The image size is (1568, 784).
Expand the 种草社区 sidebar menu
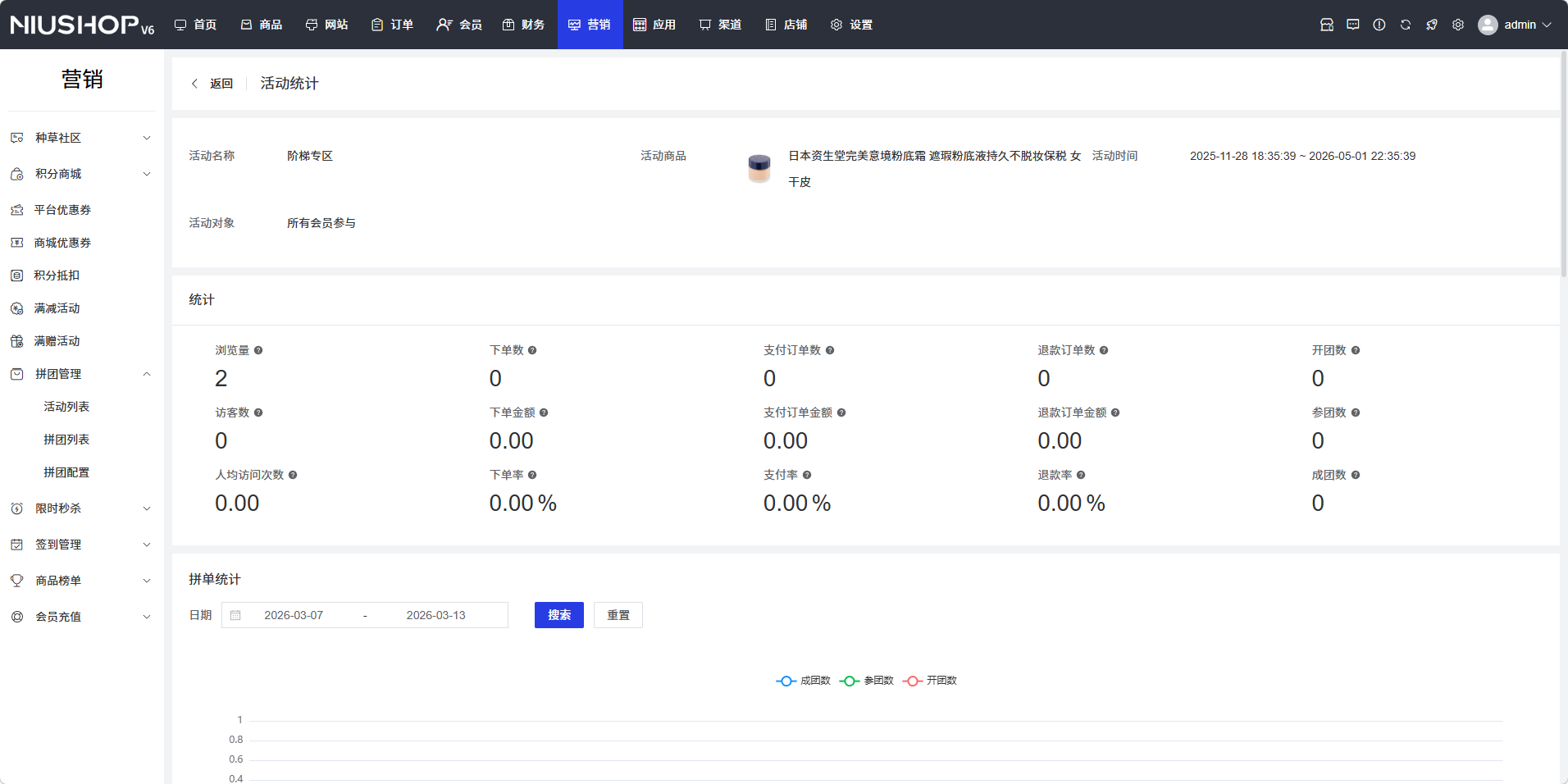click(x=82, y=138)
